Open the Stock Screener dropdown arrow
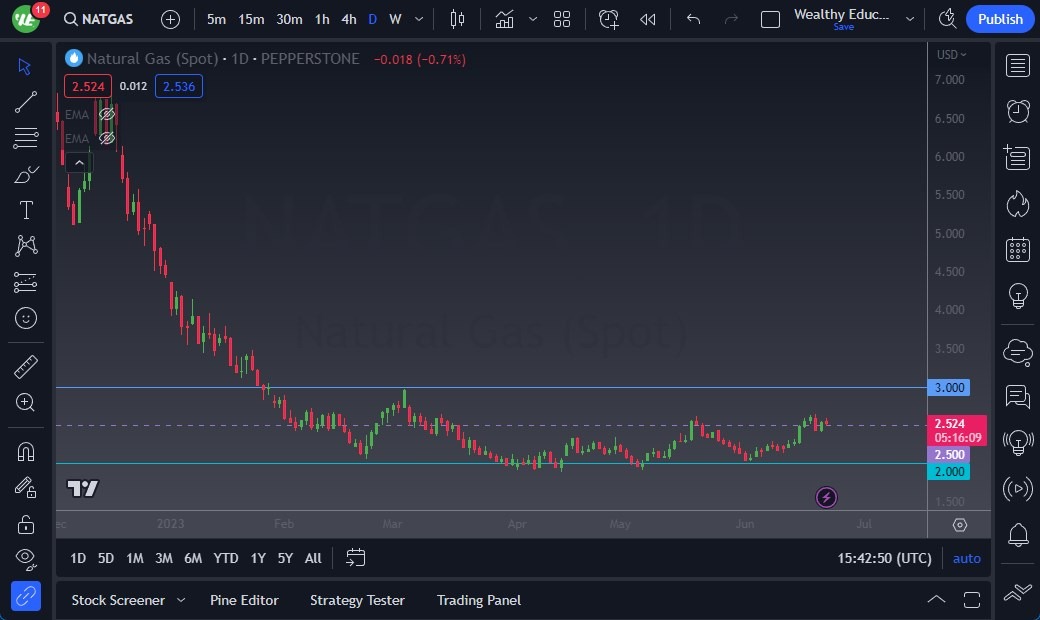This screenshot has height=620, width=1040. click(180, 600)
